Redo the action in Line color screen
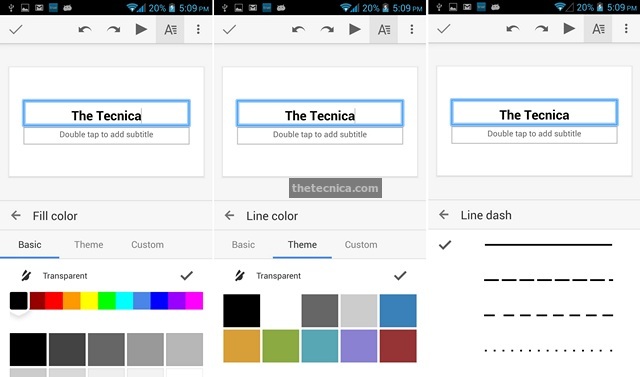This screenshot has height=377, width=640. pyautogui.click(x=327, y=29)
